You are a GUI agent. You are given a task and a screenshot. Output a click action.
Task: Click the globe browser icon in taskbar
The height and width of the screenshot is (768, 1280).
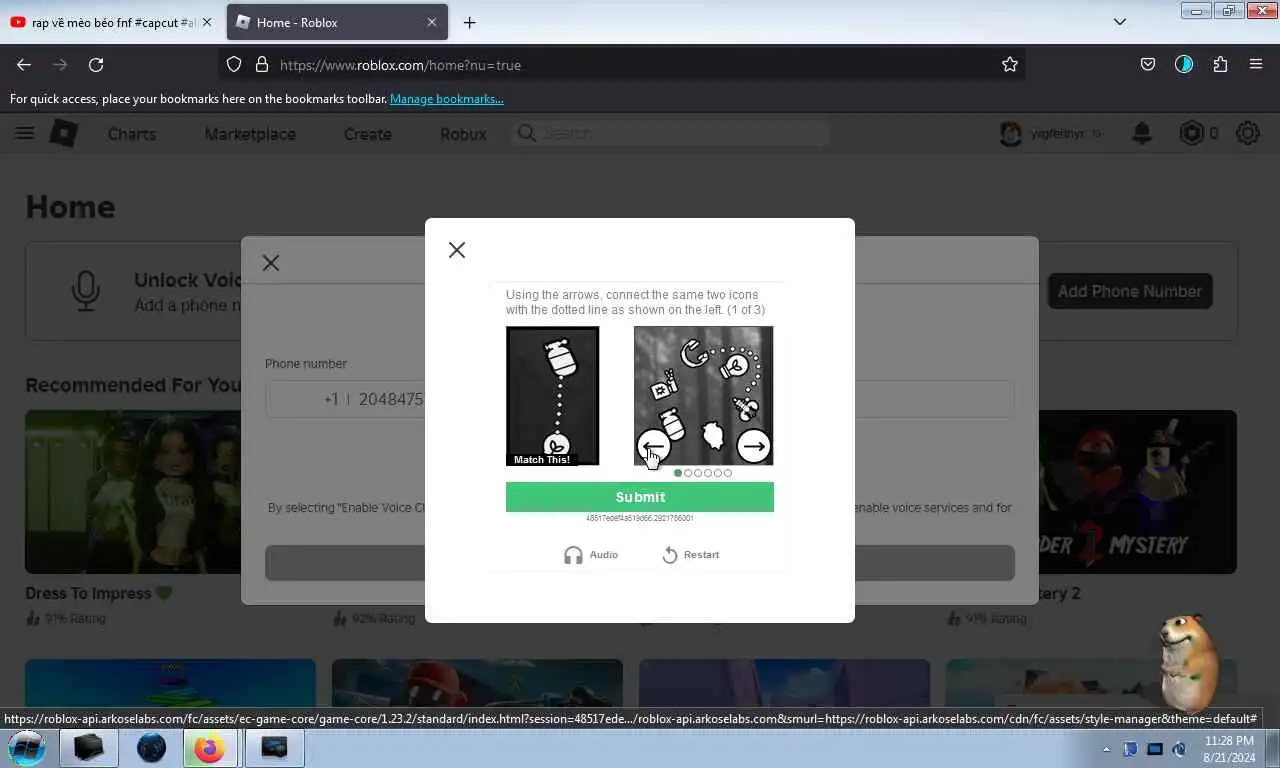pyautogui.click(x=151, y=748)
